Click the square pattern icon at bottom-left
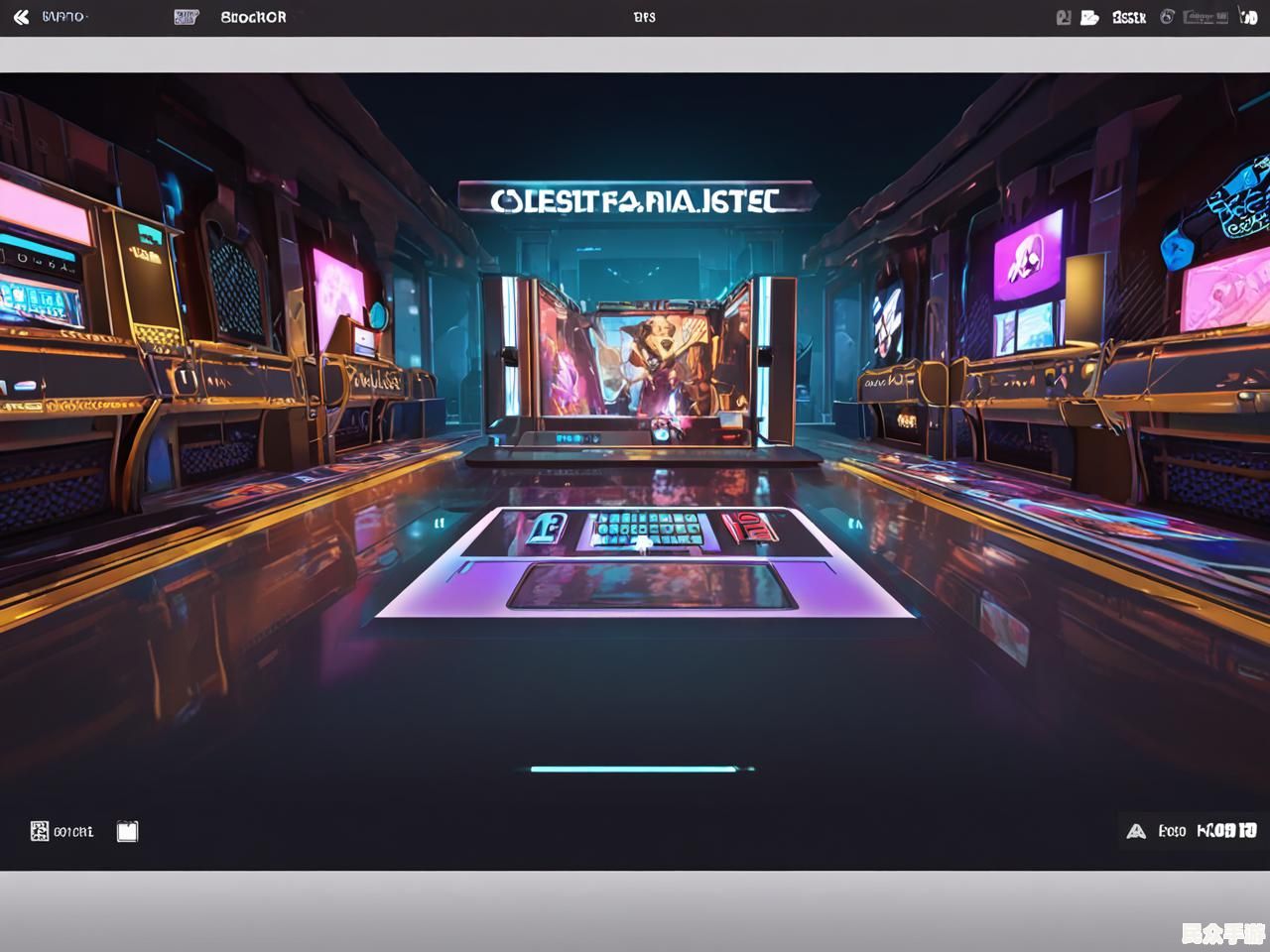 point(40,831)
